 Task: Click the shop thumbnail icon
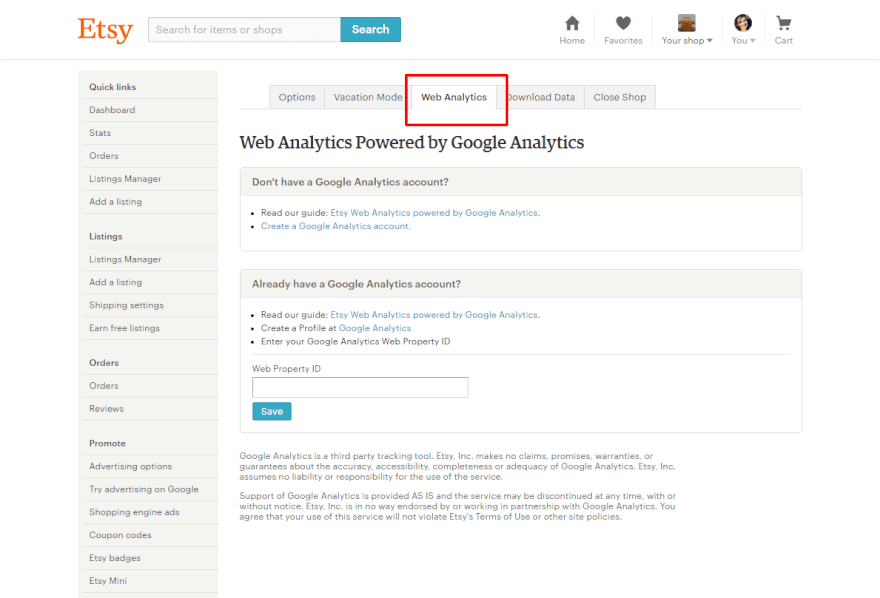tap(687, 23)
